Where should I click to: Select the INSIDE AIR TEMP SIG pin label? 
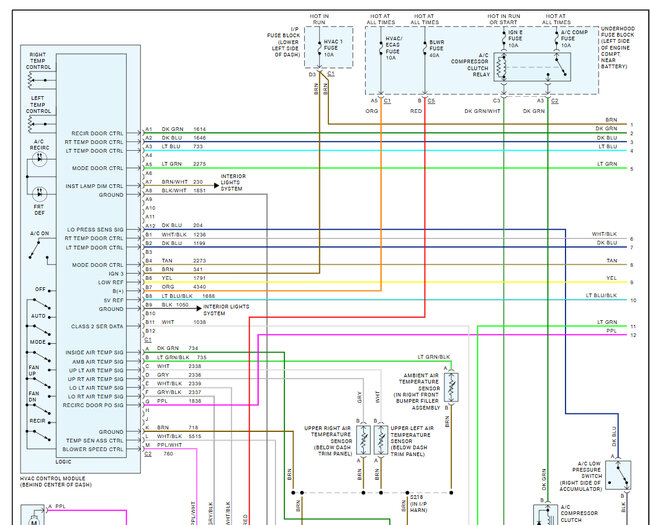pos(95,352)
